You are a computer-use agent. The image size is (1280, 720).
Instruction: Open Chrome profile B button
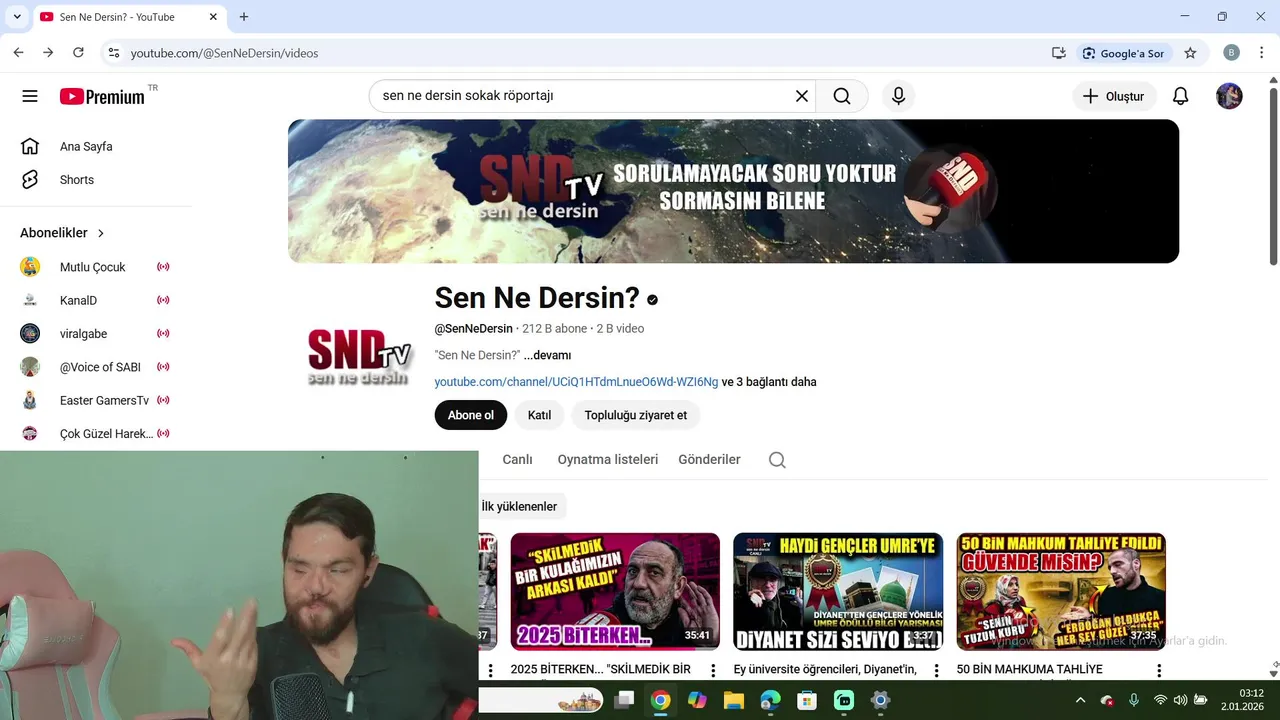[1231, 53]
